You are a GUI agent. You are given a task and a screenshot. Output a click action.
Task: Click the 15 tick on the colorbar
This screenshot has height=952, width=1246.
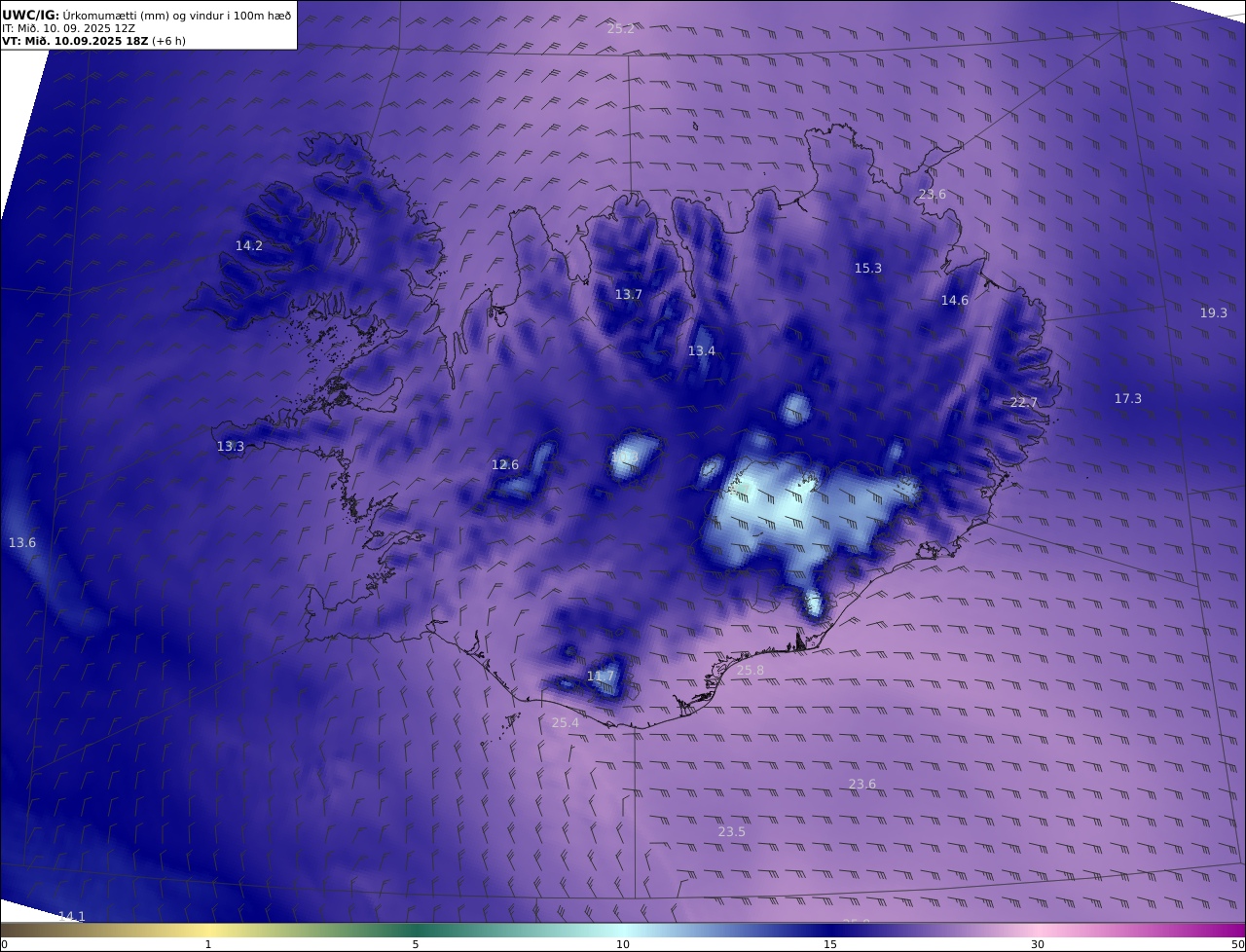[x=830, y=944]
